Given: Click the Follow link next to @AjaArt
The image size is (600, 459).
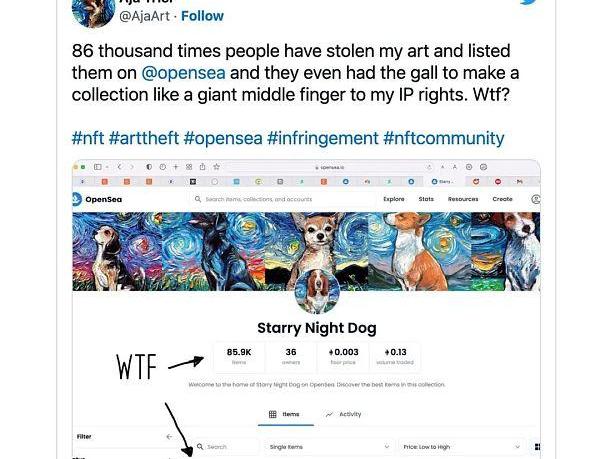Looking at the screenshot, I should coord(202,16).
